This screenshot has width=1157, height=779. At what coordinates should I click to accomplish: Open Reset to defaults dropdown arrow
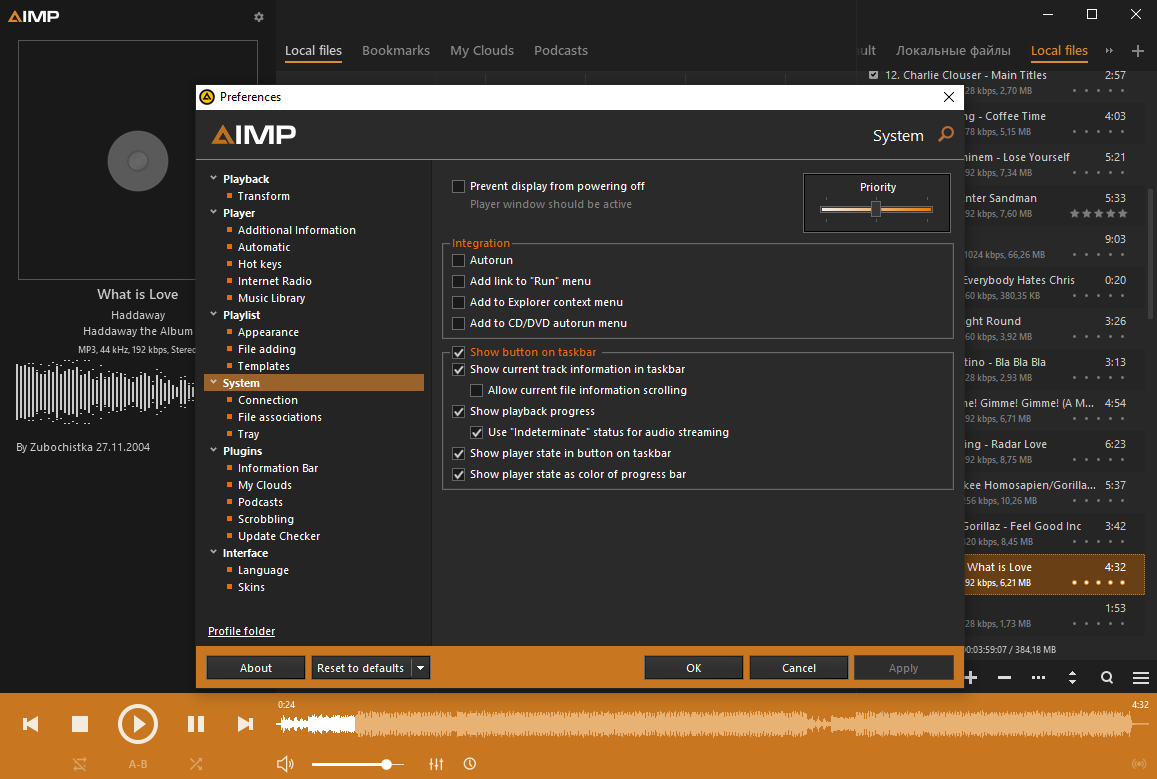click(x=421, y=668)
